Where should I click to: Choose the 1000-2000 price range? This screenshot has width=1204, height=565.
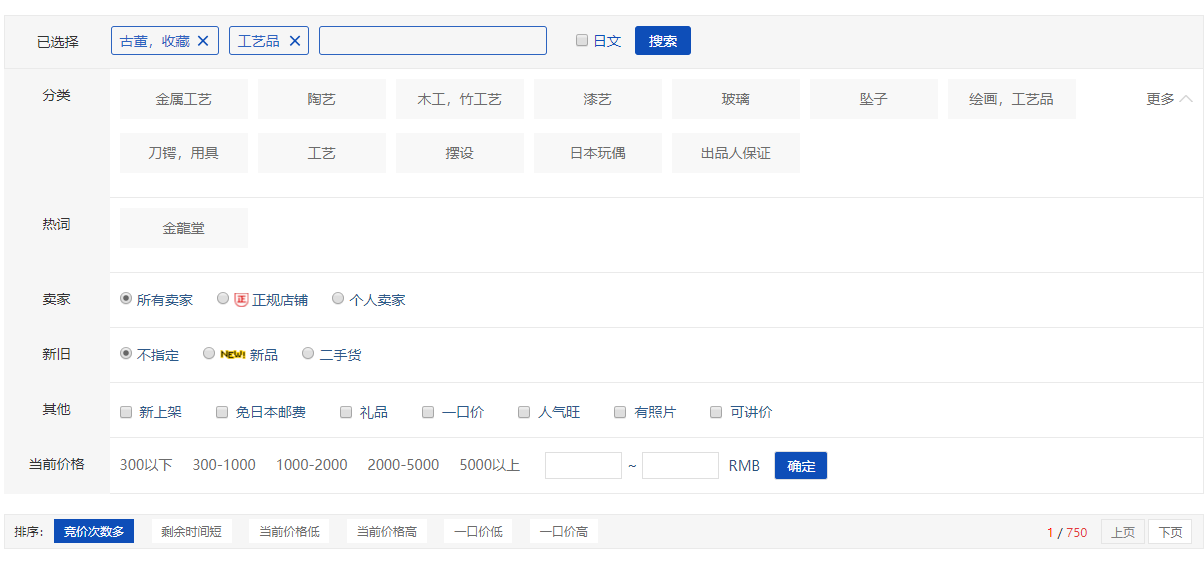(312, 465)
